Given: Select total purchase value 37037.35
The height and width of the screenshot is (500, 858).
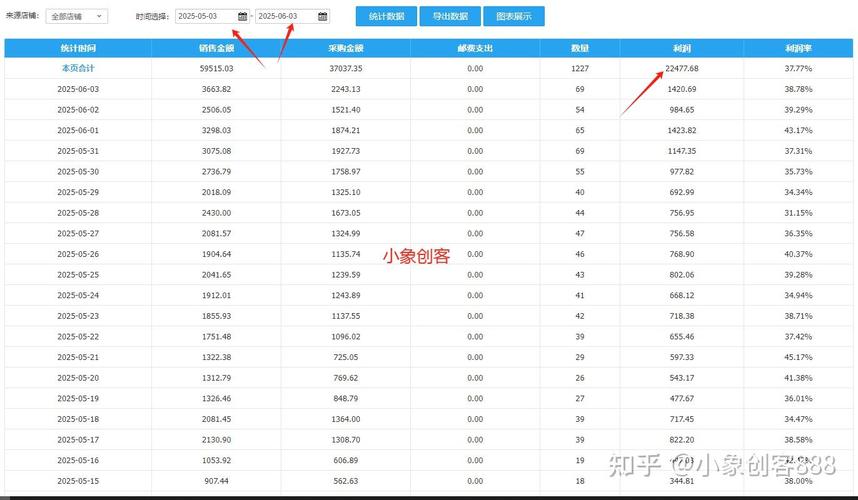Looking at the screenshot, I should 346,68.
